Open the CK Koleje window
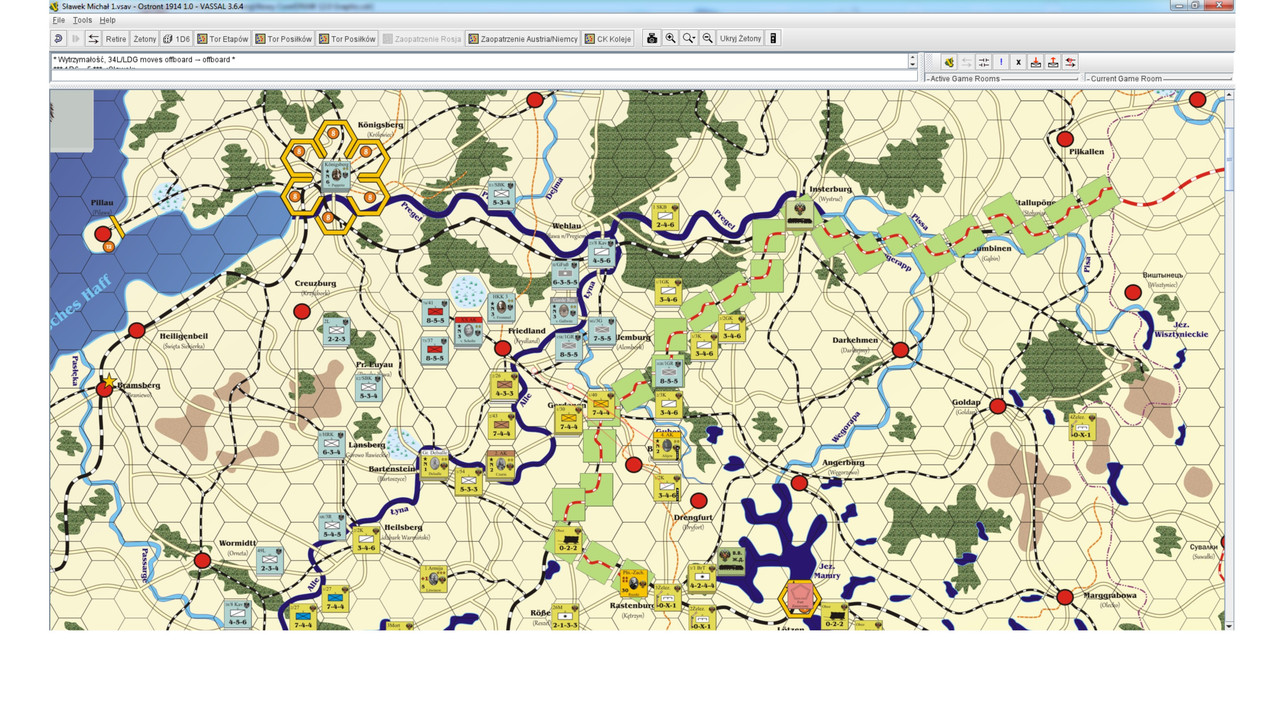Image resolution: width=1280 pixels, height=709 pixels. click(609, 39)
